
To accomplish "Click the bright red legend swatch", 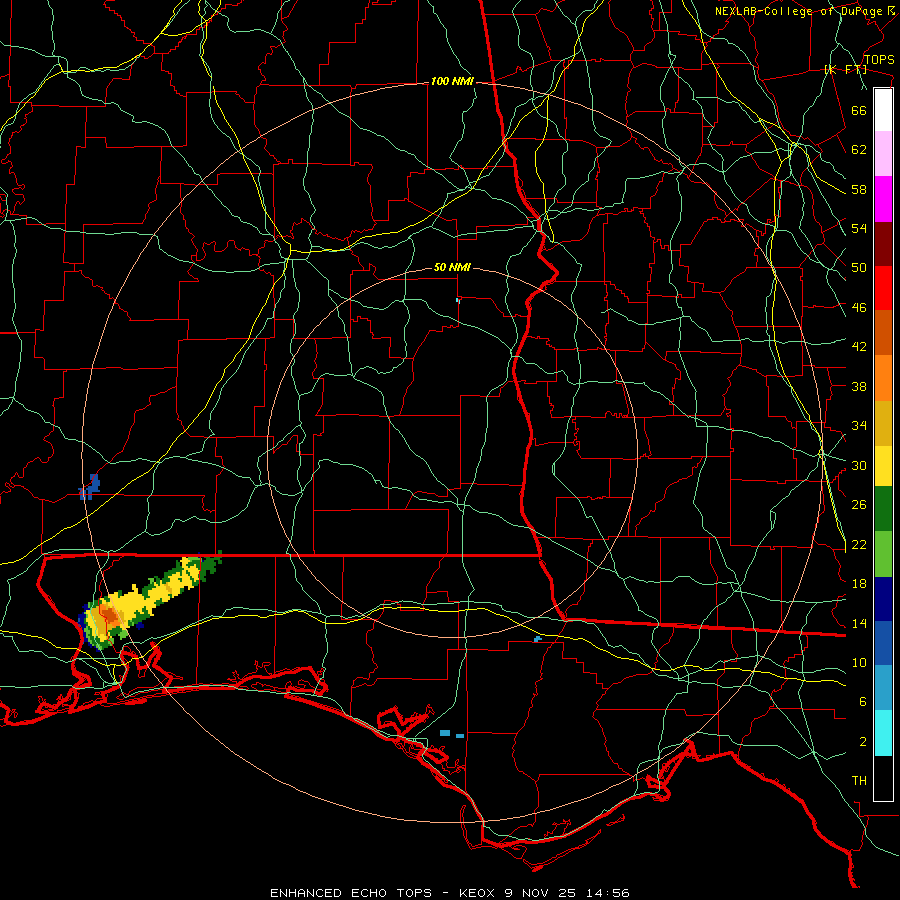I will coord(883,288).
